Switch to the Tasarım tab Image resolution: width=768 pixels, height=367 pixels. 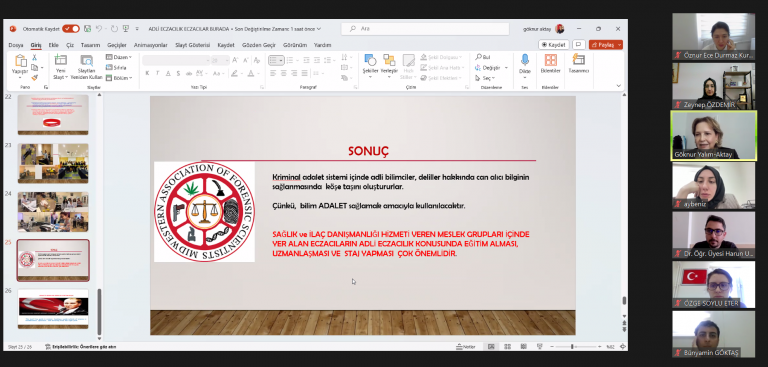click(90, 45)
